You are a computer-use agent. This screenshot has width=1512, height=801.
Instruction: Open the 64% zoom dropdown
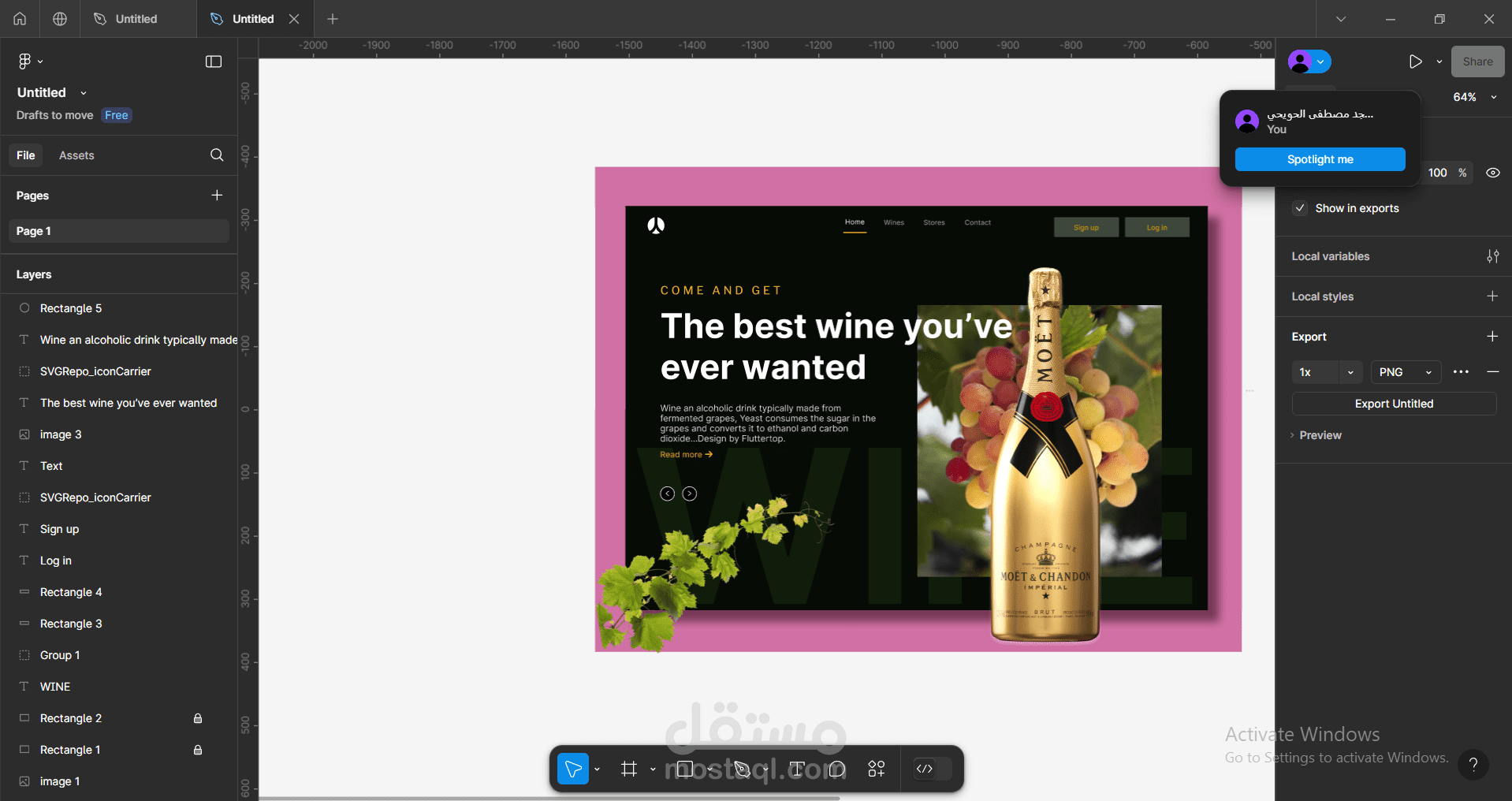pos(1475,97)
